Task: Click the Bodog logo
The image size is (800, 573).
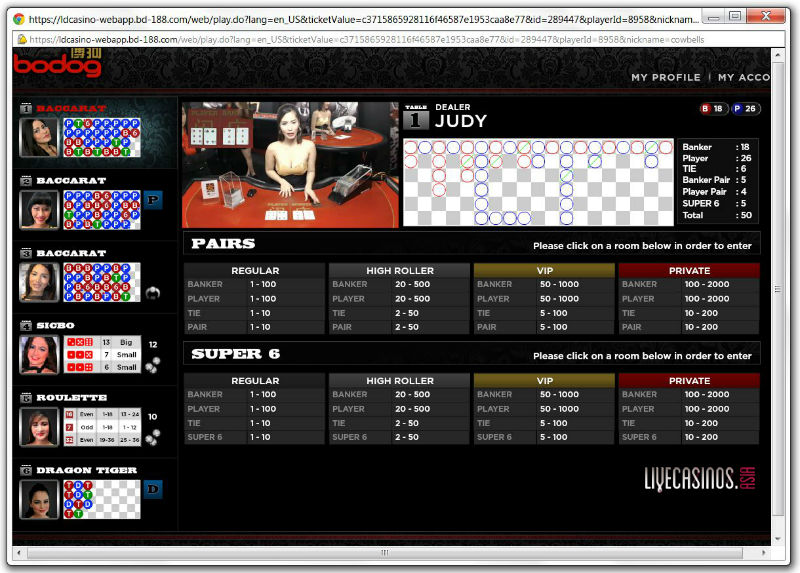Action: point(57,64)
